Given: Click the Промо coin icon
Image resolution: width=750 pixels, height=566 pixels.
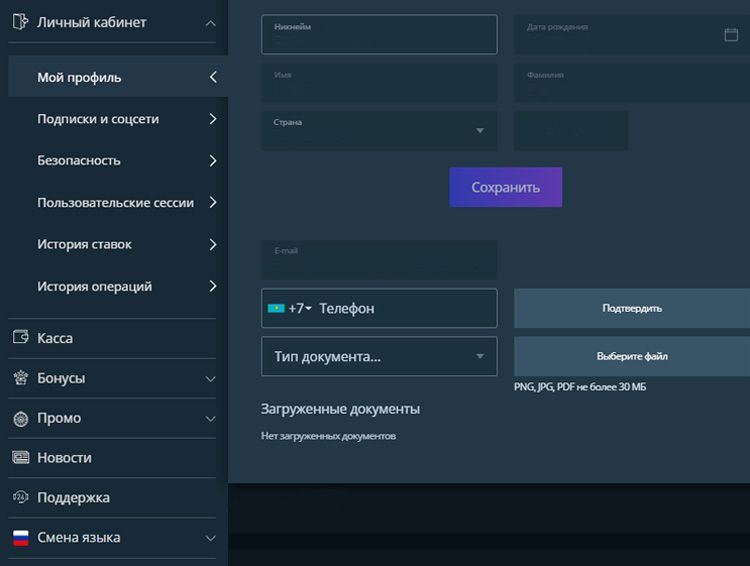Looking at the screenshot, I should 20,418.
